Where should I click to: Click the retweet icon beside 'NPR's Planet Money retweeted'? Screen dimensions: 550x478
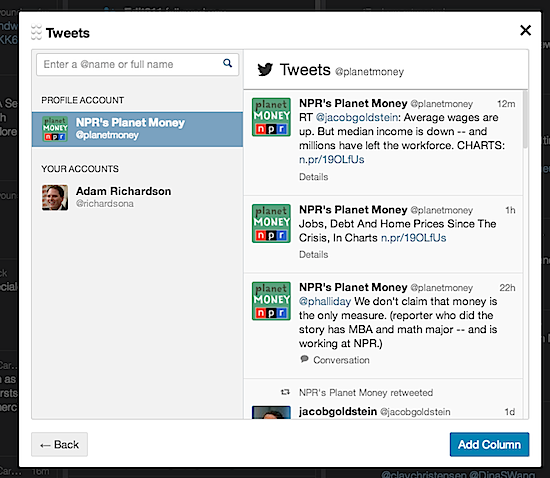285,392
